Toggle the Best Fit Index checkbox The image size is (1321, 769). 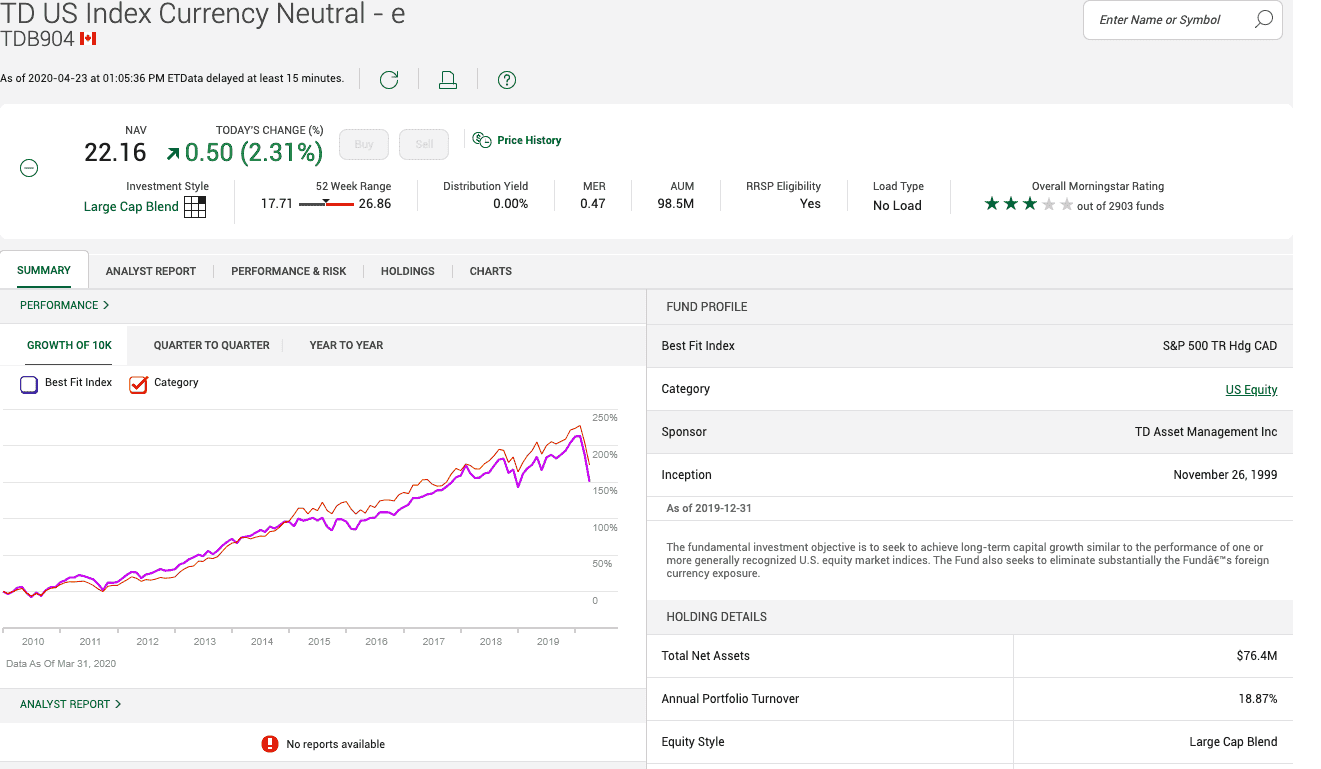[x=29, y=384]
